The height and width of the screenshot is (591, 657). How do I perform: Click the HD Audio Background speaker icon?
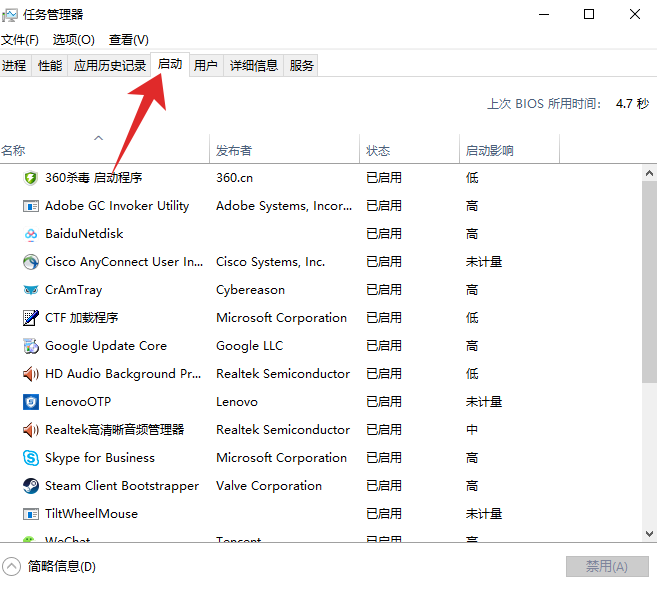31,374
